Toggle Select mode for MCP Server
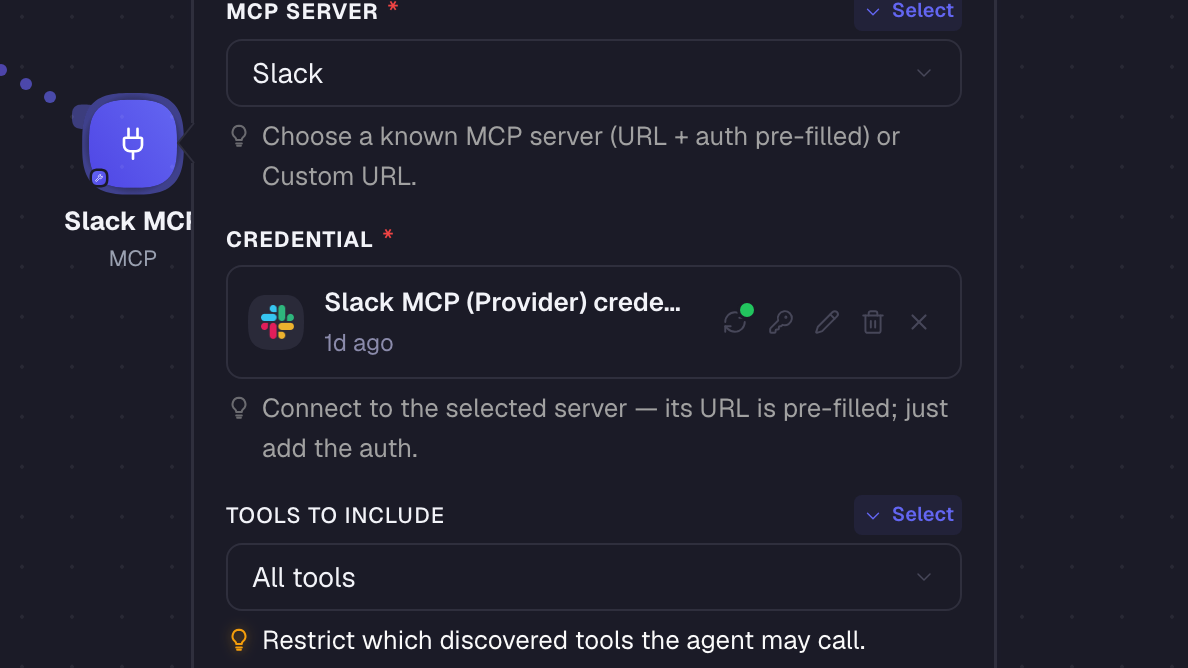Image resolution: width=1188 pixels, height=668 pixels. (x=908, y=11)
